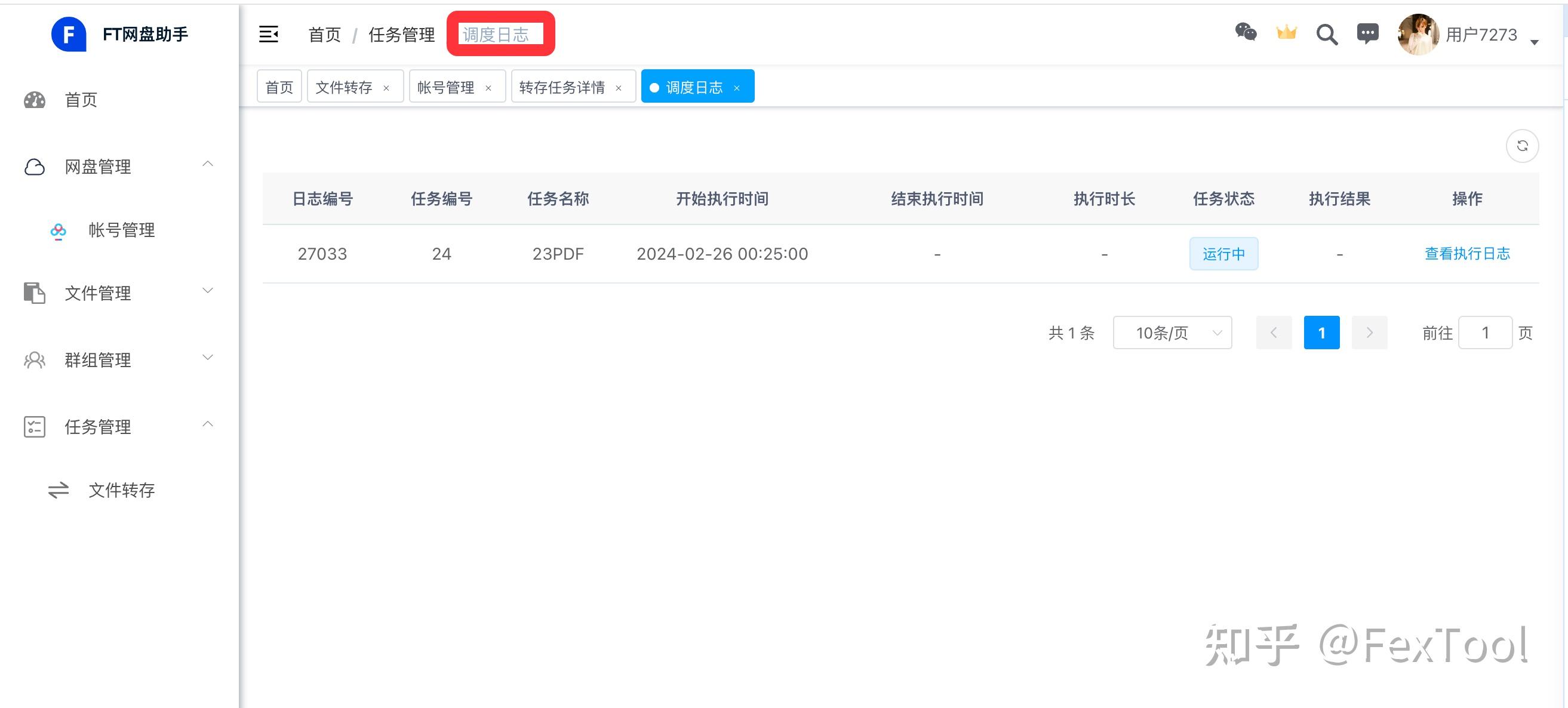Image resolution: width=1568 pixels, height=708 pixels.
Task: Click 任务管理 in the breadcrumb
Action: [402, 35]
